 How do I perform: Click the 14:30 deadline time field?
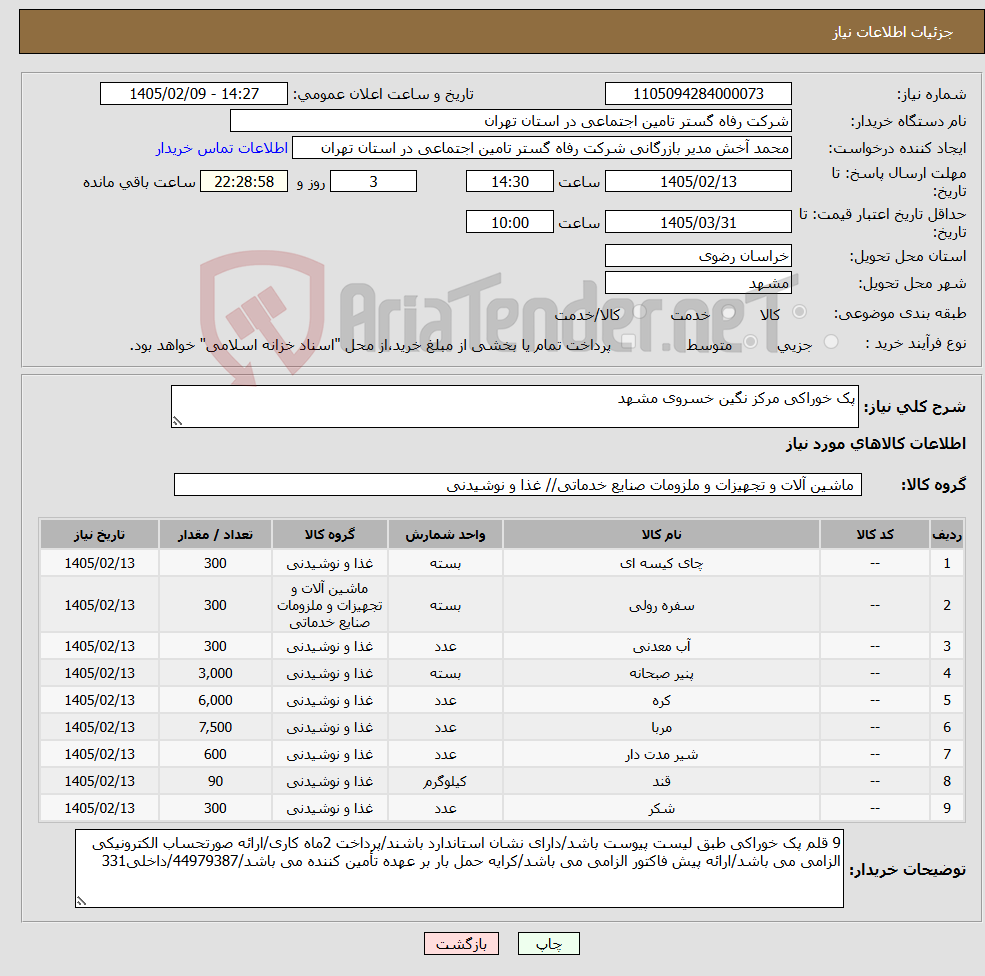pos(509,182)
